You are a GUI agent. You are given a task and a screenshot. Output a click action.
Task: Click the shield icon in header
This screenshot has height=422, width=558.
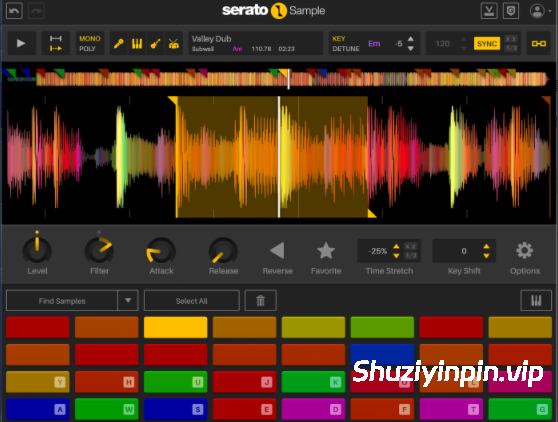click(x=511, y=11)
